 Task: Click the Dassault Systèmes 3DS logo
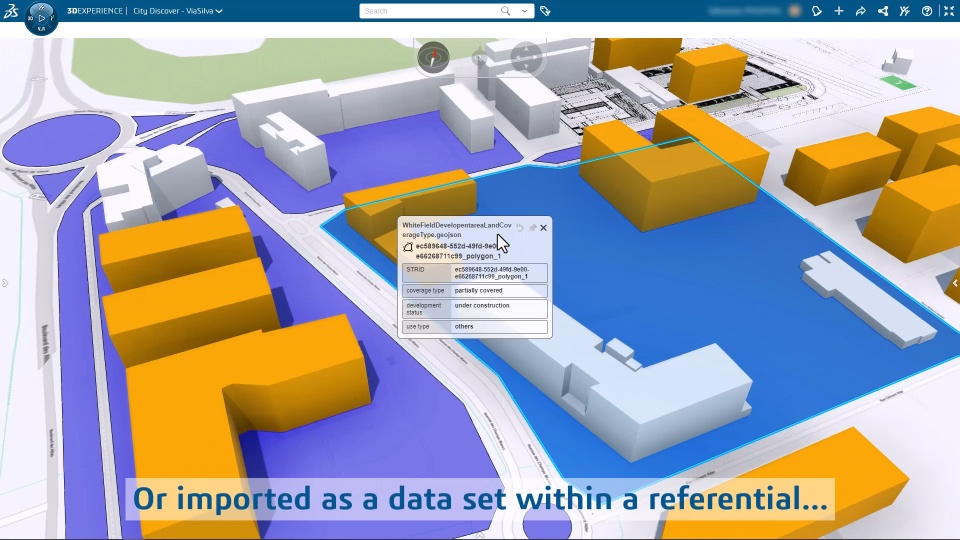coord(11,10)
